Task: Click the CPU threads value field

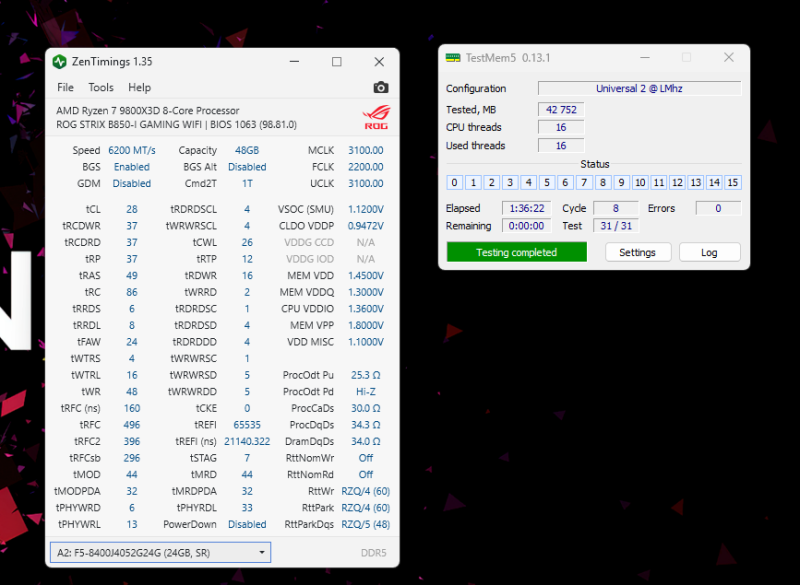Action: pyautogui.click(x=561, y=128)
